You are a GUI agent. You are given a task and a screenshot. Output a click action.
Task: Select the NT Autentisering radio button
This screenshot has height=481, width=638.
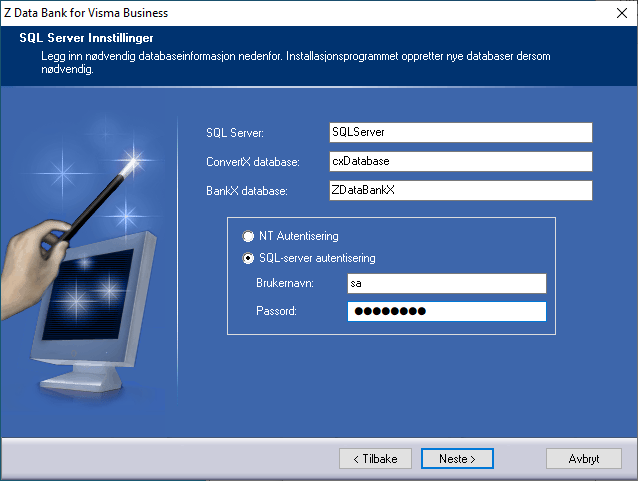249,237
